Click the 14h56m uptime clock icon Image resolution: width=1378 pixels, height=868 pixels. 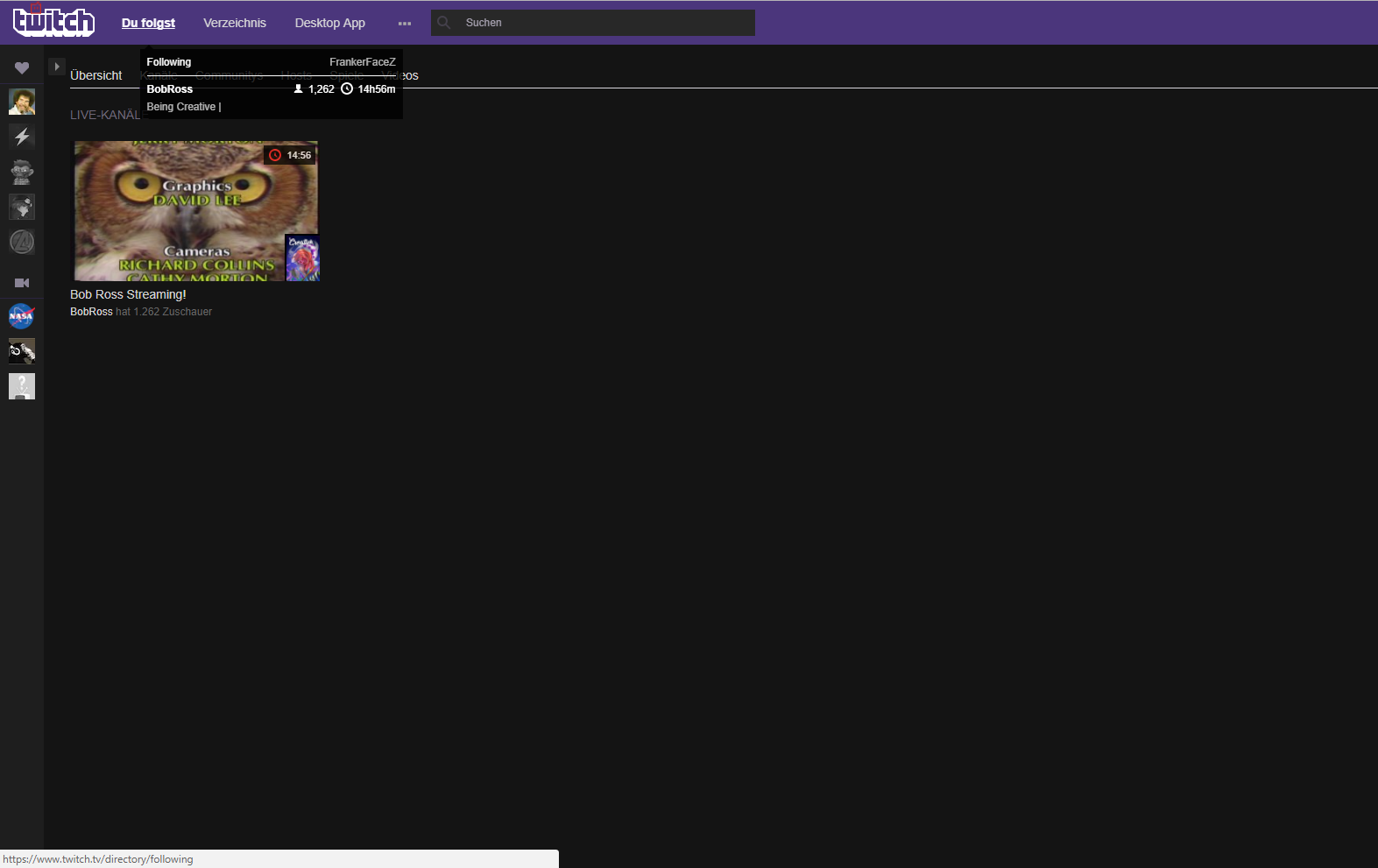tap(347, 88)
